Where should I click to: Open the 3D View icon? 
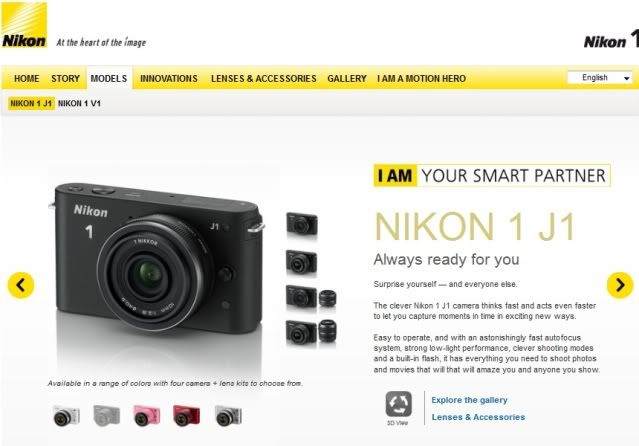(399, 404)
